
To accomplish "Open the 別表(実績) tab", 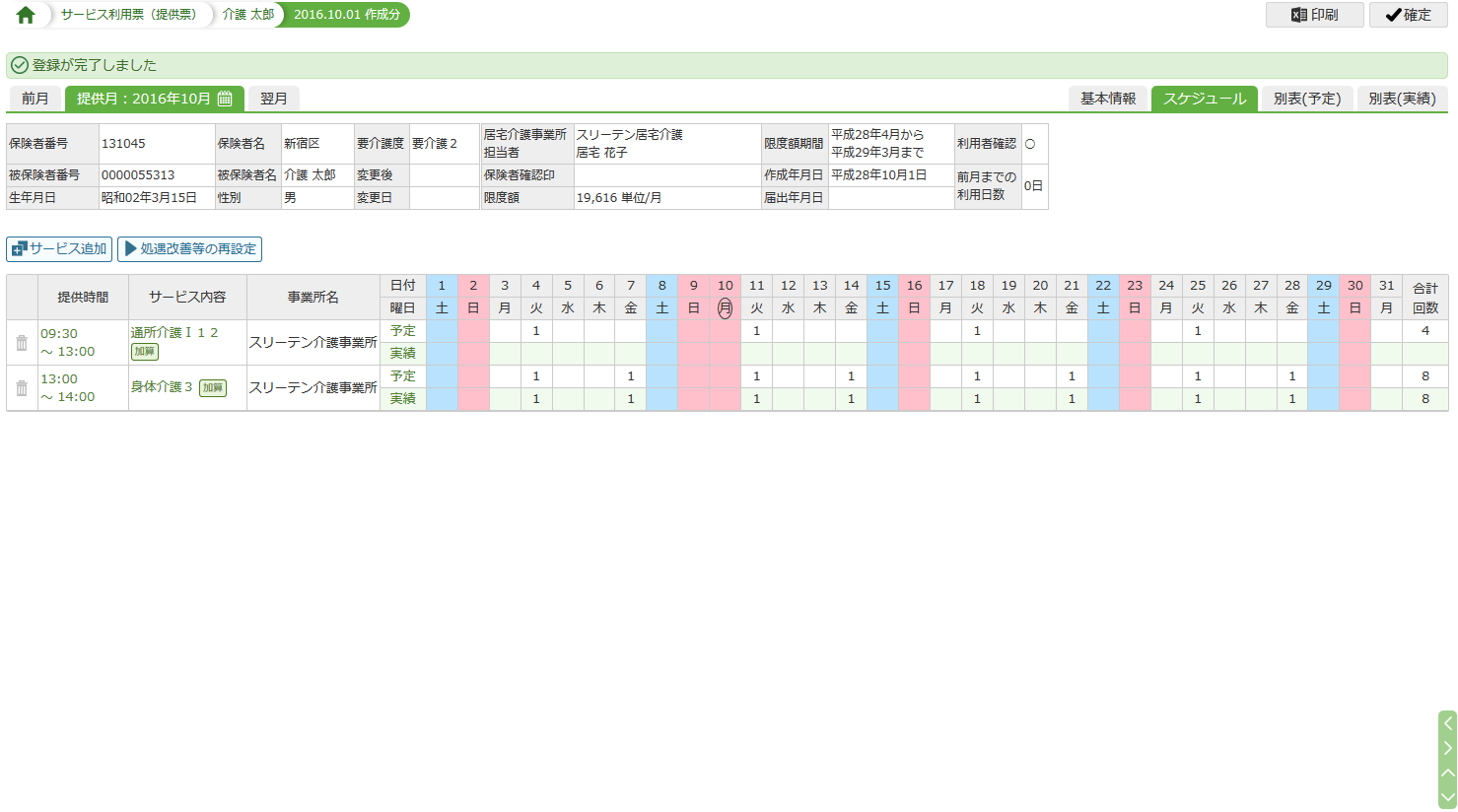I will 1402,99.
